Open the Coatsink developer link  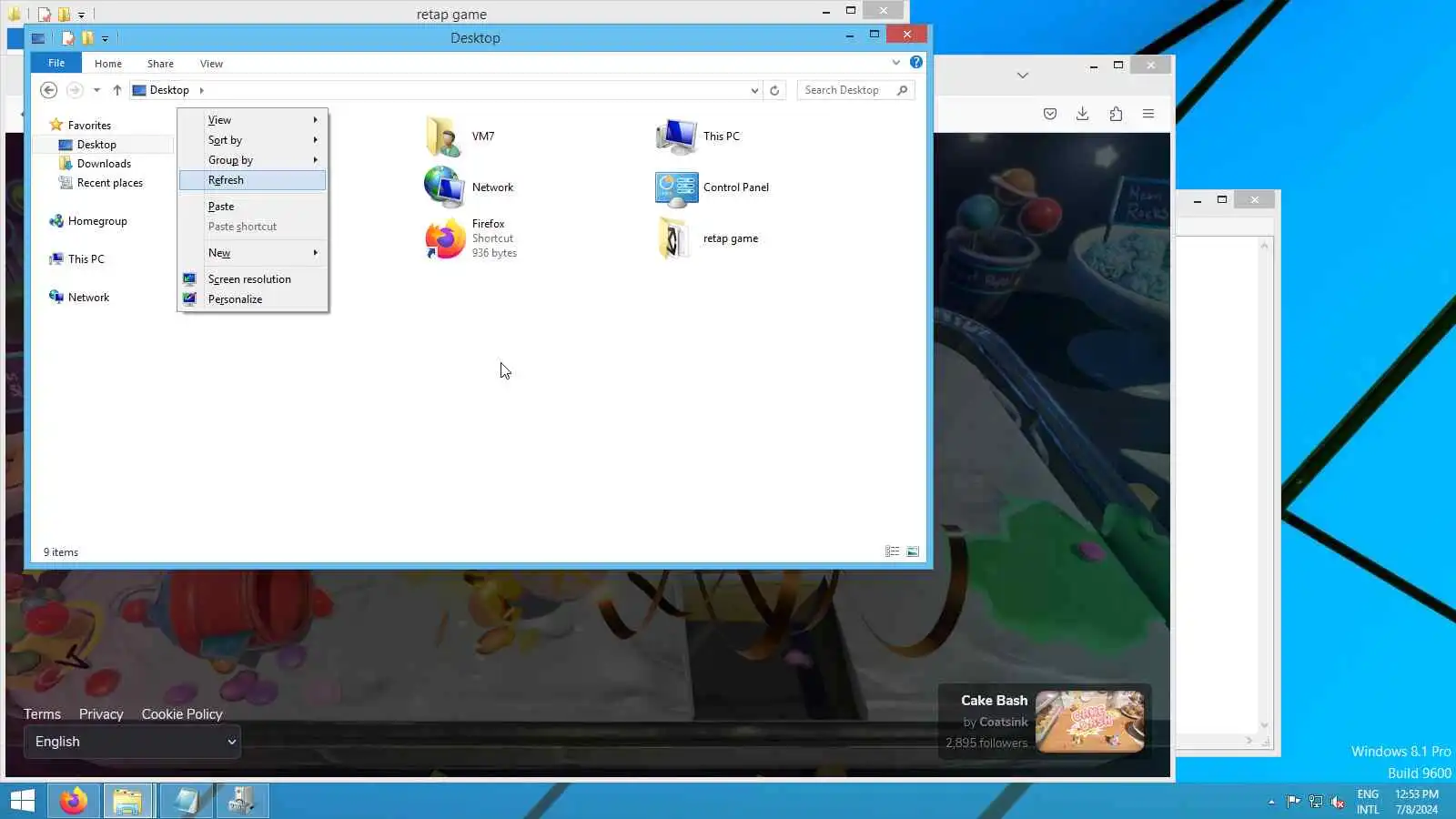tap(1004, 722)
